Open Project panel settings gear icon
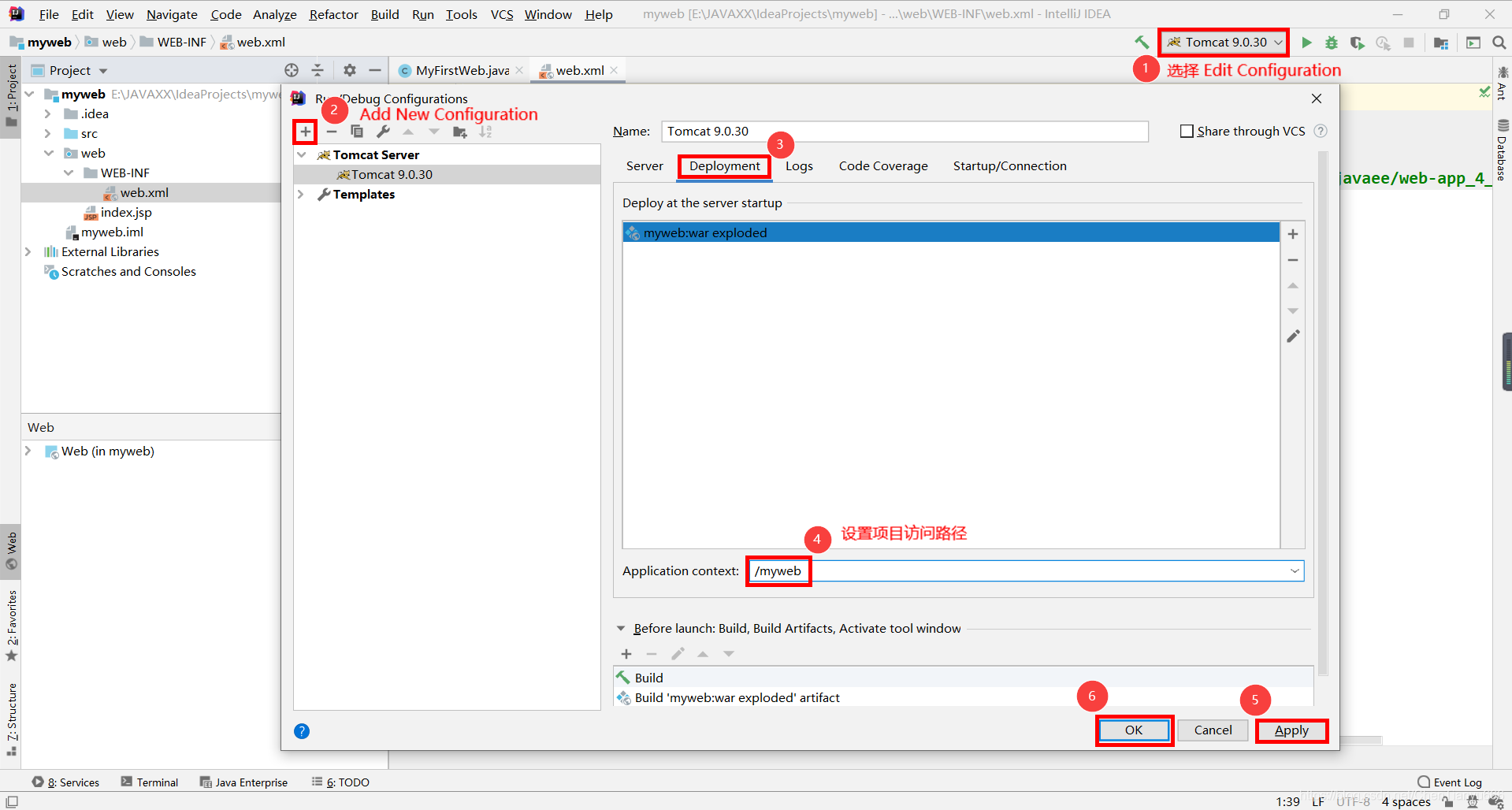The image size is (1512, 810). [350, 70]
